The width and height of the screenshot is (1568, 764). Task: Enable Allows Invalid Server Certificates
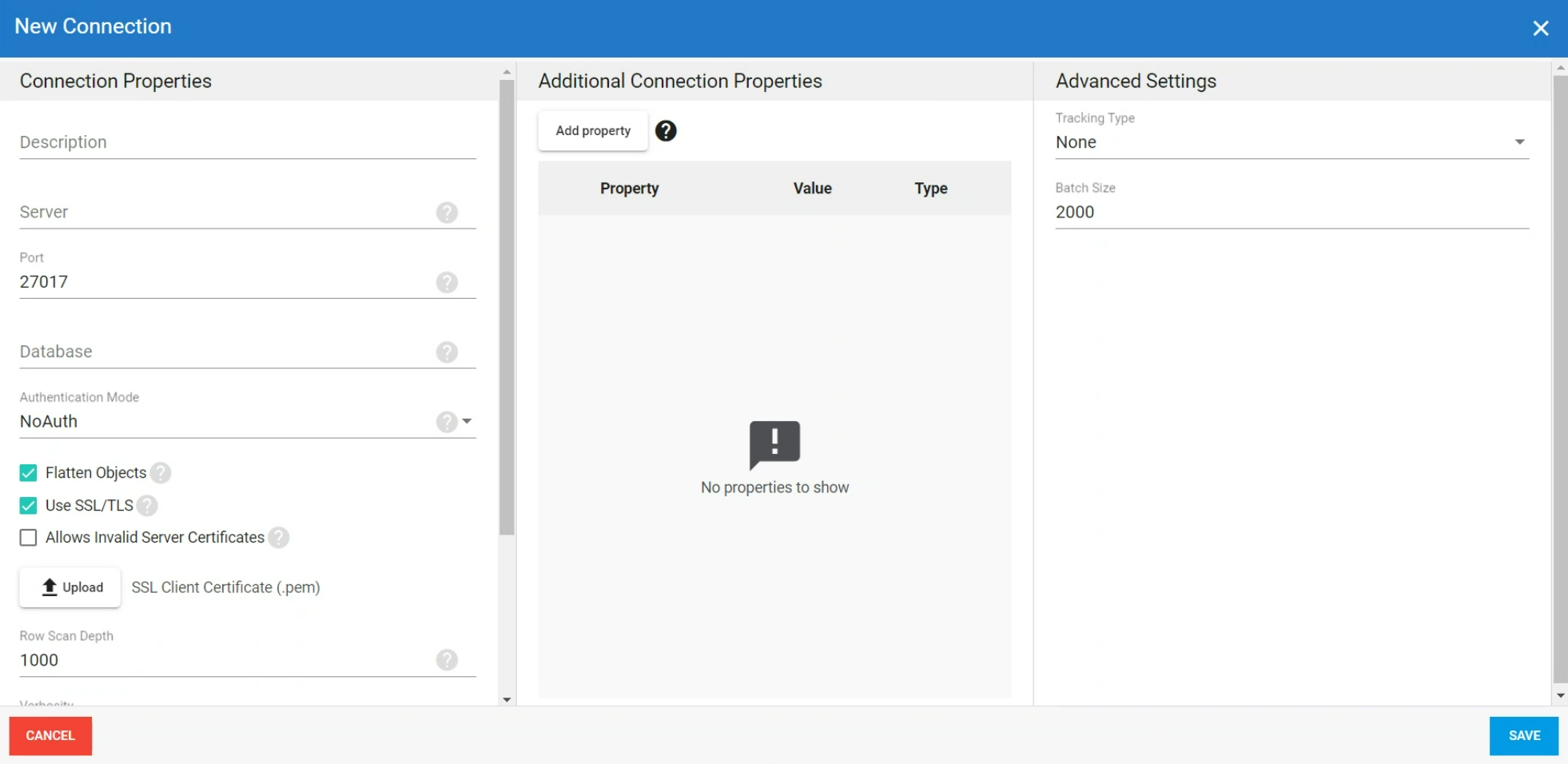tap(28, 537)
